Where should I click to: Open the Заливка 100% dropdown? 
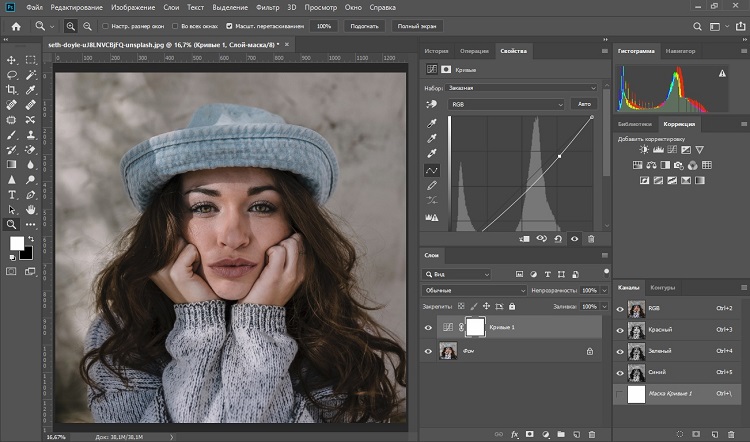click(604, 306)
